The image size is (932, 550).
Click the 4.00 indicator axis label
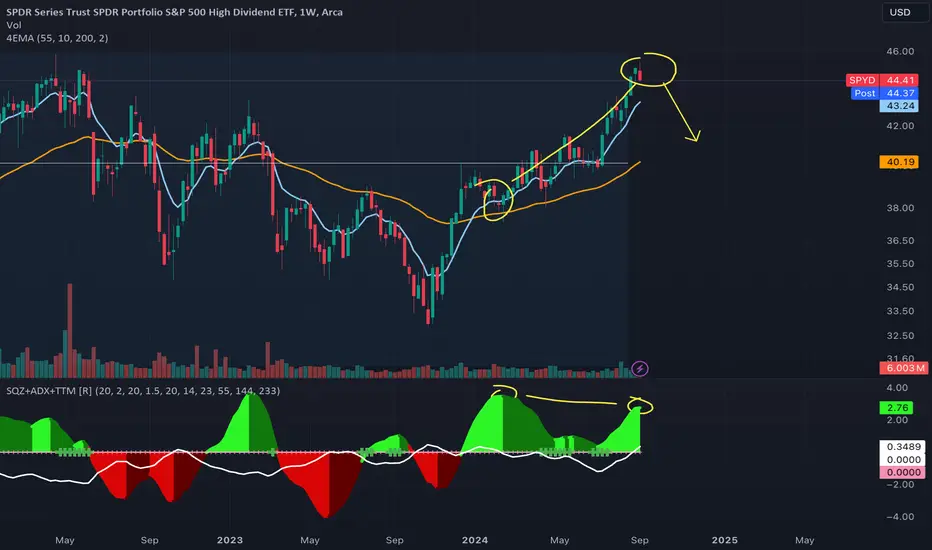897,388
